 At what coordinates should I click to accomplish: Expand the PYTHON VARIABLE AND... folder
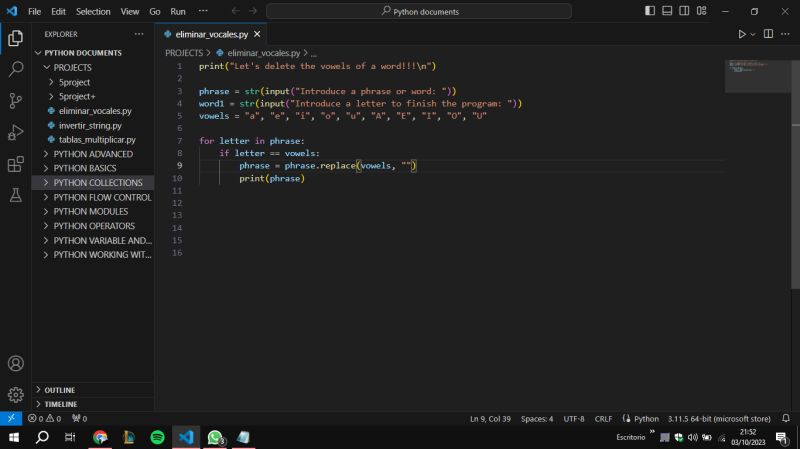(x=102, y=240)
